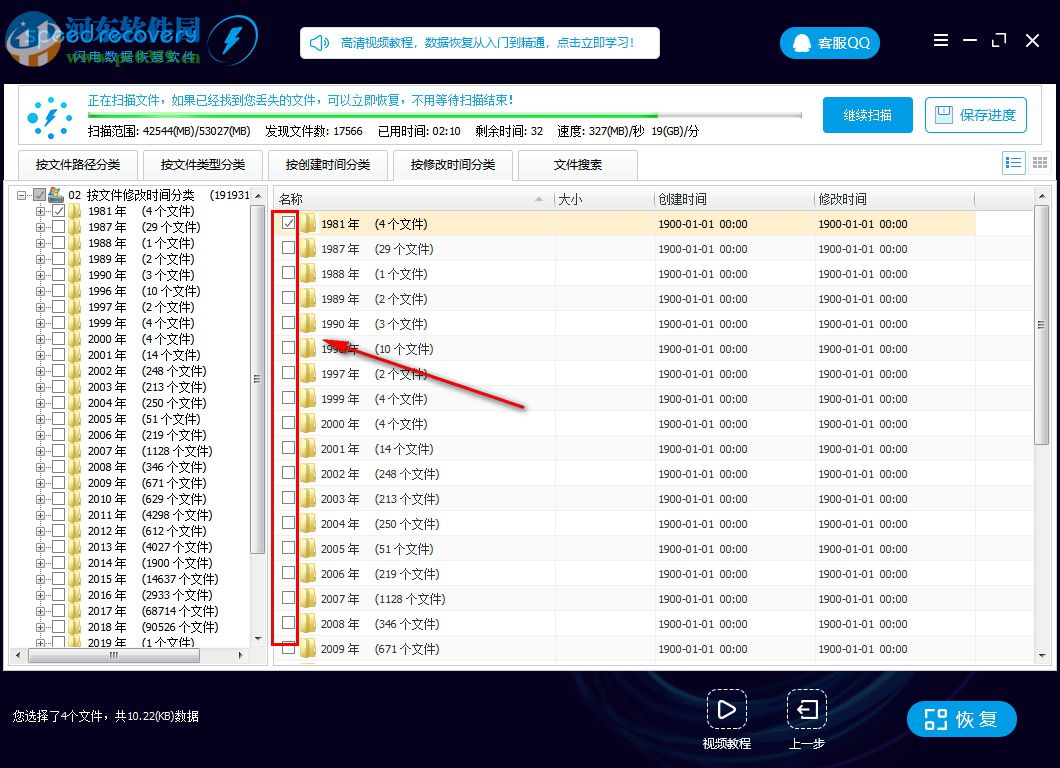
Task: Open the 视频教程 video tutorial icon
Action: [x=727, y=710]
